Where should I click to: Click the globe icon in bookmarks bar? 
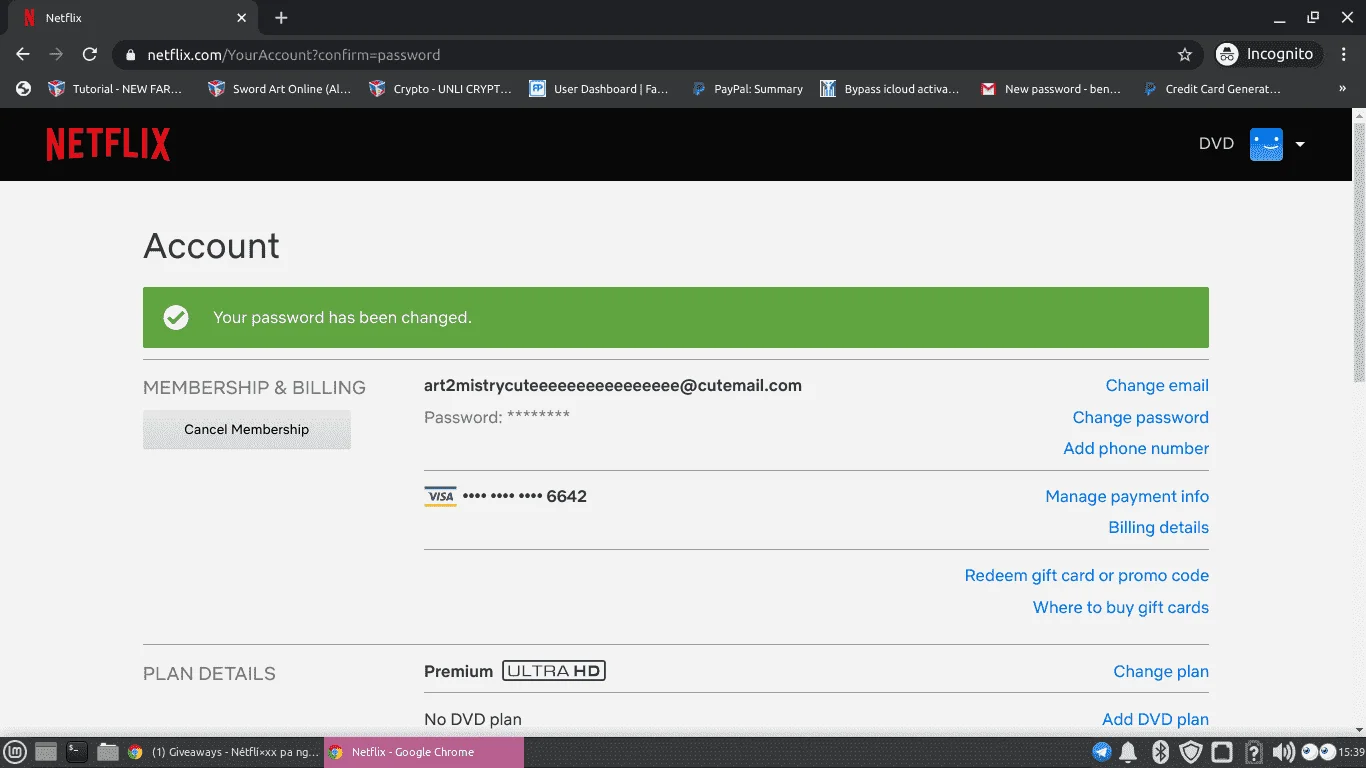pos(24,89)
